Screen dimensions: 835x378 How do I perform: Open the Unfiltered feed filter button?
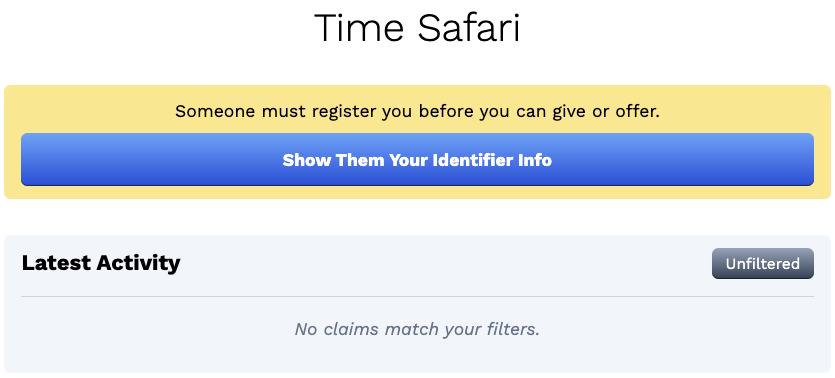763,264
